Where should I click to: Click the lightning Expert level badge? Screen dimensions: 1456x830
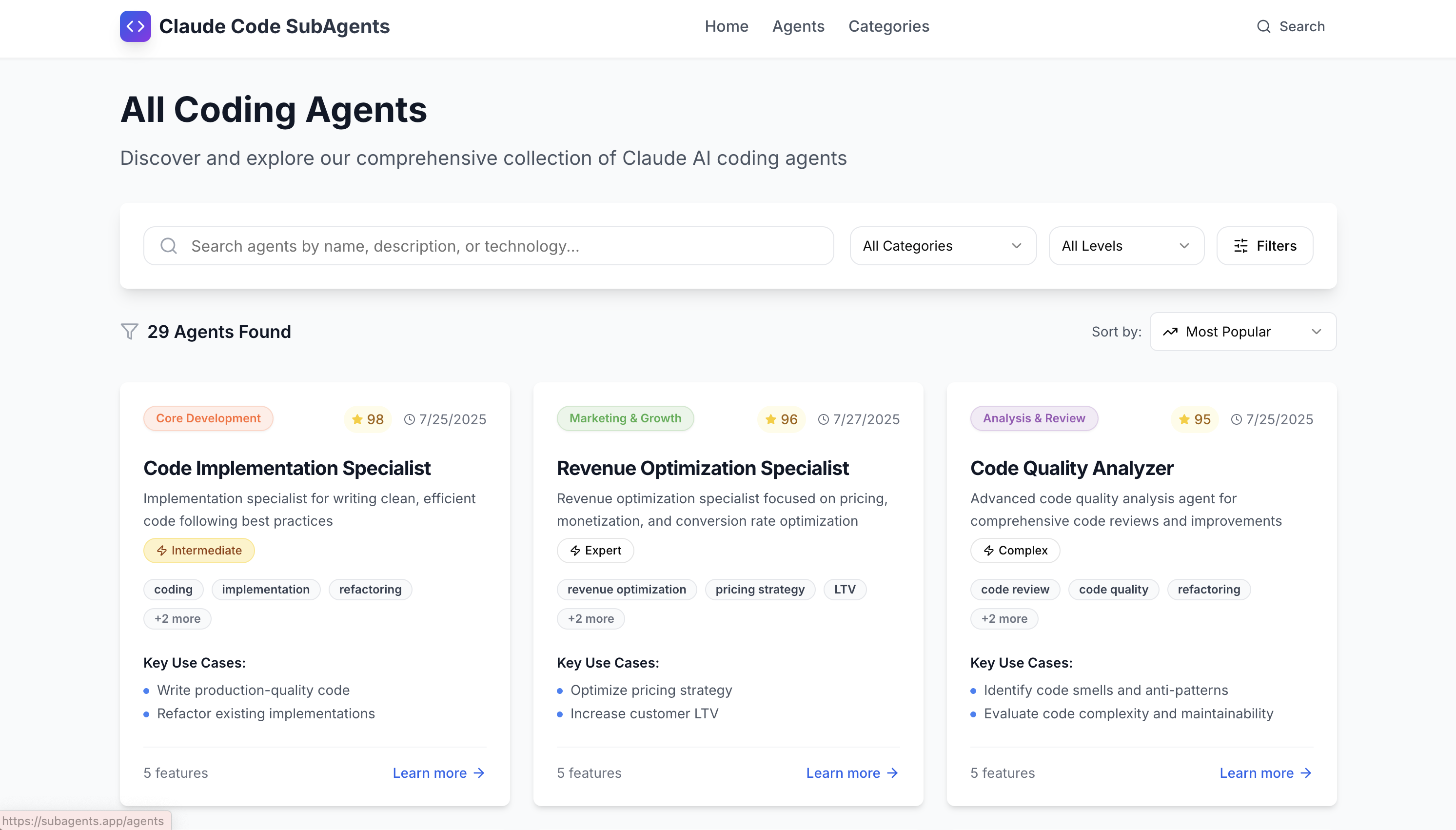[x=595, y=550]
